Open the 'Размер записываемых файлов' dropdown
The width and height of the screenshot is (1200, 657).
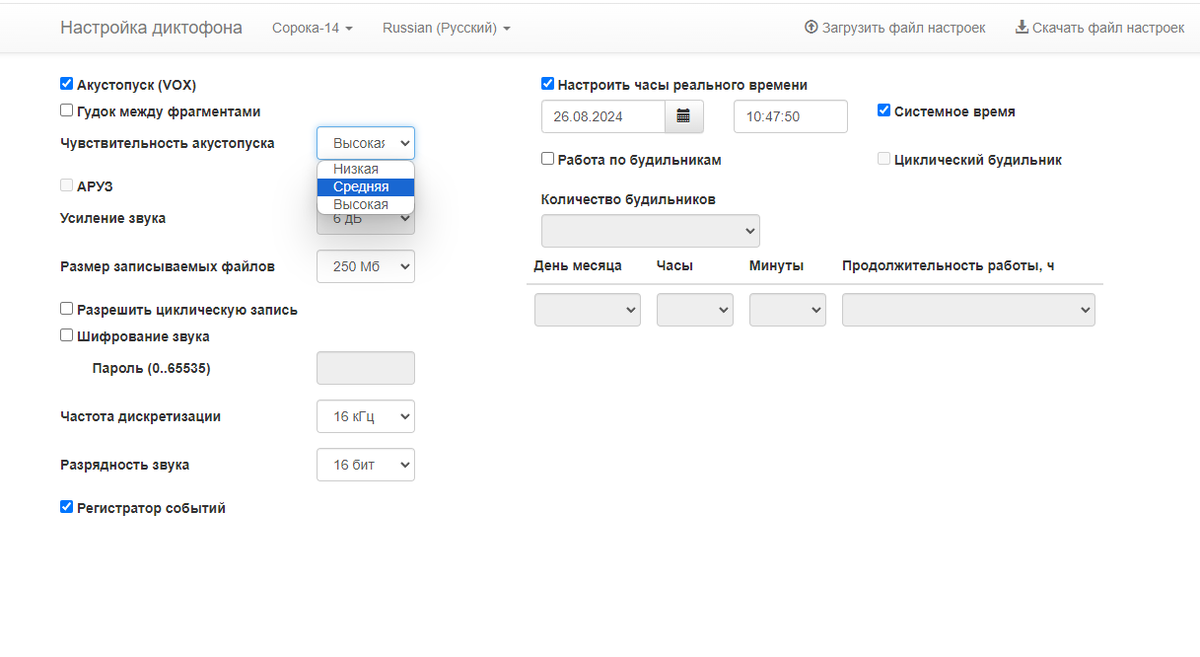[365, 266]
